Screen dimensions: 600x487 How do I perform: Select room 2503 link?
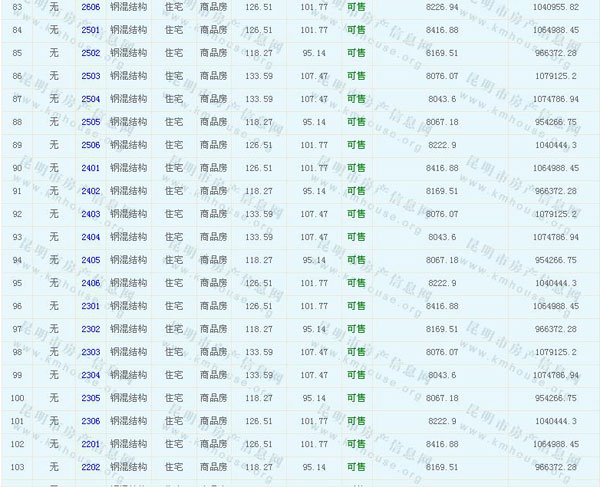(x=90, y=76)
